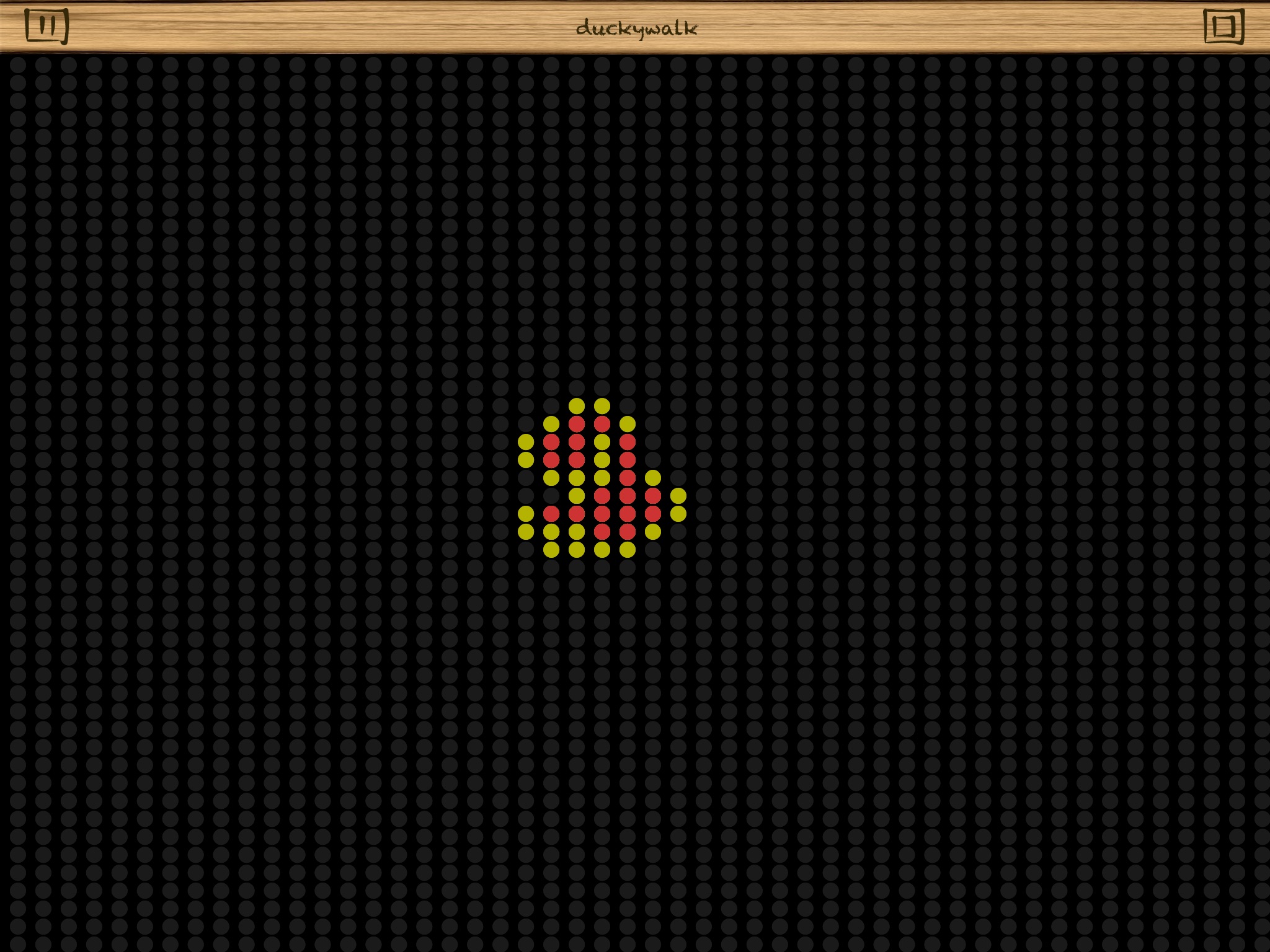Tap leftmost red dot in the five-red row
1270x952 pixels.
pos(551,514)
